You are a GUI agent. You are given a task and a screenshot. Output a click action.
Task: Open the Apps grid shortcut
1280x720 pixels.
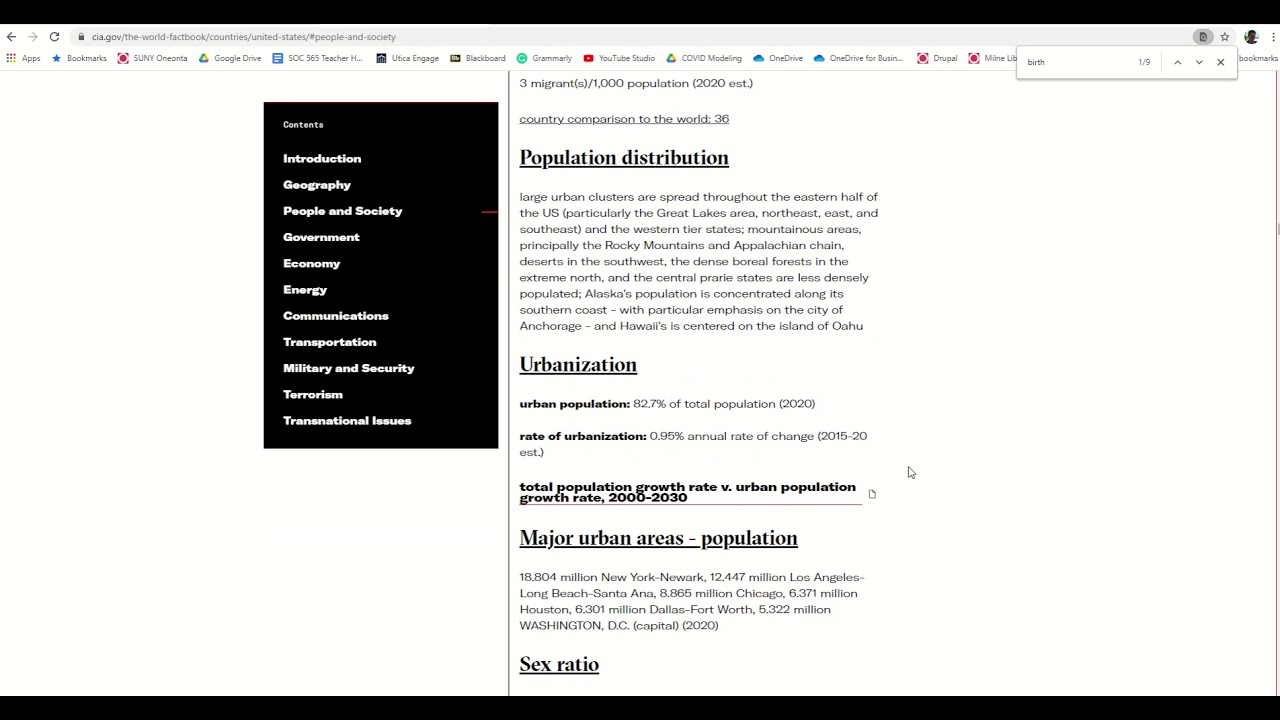[x=23, y=58]
